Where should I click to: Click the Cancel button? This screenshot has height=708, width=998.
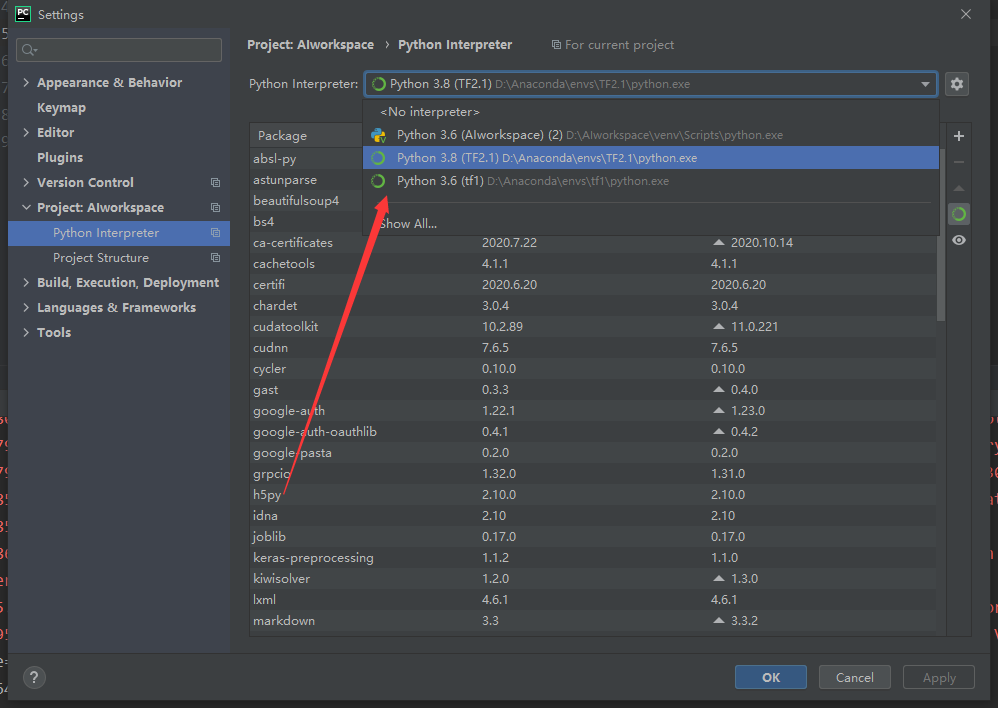coord(854,677)
